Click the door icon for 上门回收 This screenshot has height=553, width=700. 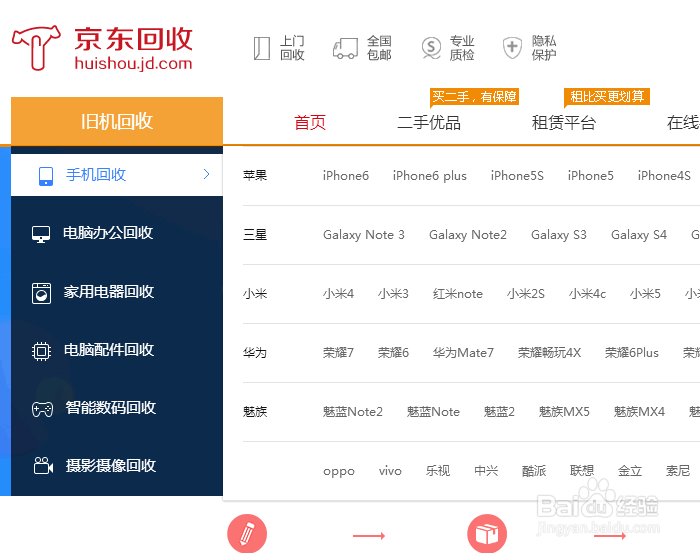[262, 48]
